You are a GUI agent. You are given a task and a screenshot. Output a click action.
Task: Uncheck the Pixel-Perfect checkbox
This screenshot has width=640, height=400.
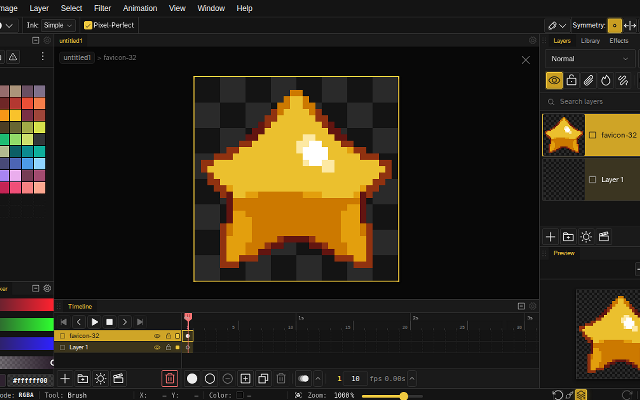[87, 25]
